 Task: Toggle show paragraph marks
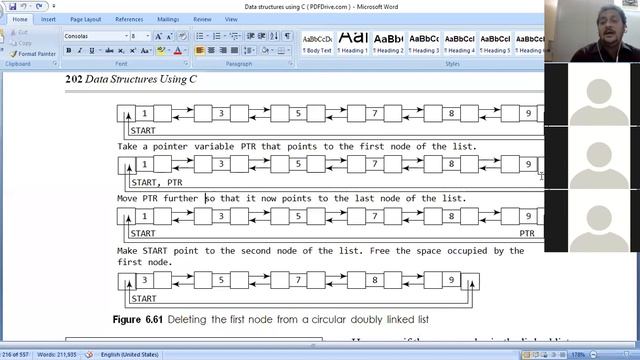(287, 36)
